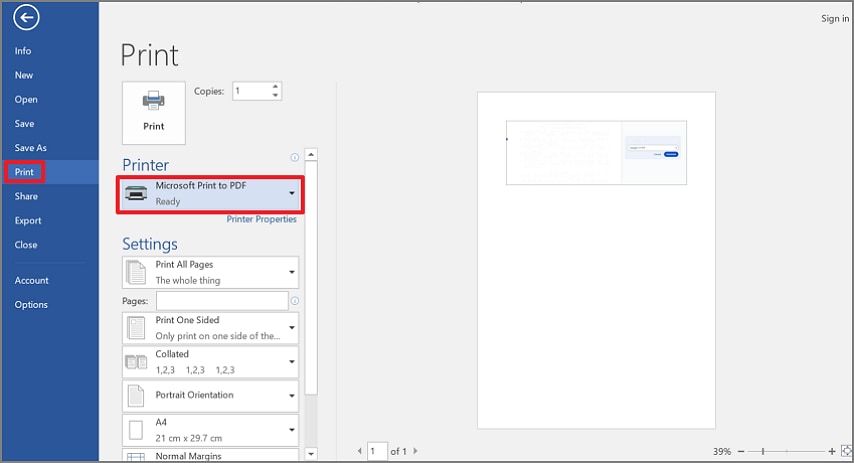Expand the Portrait Orientation dropdown
854x463 pixels.
(210, 395)
